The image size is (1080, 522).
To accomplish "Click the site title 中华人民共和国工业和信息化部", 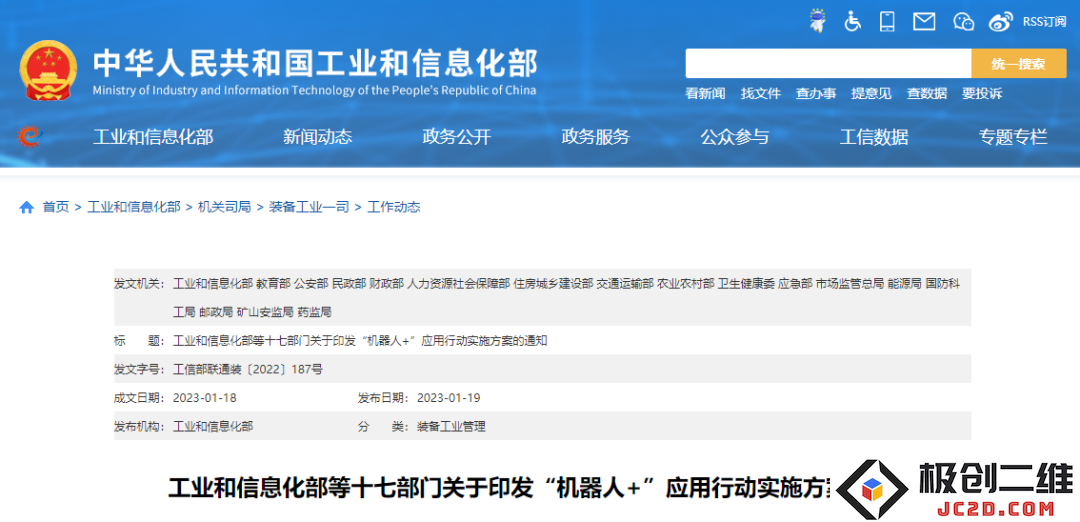I will coord(315,64).
